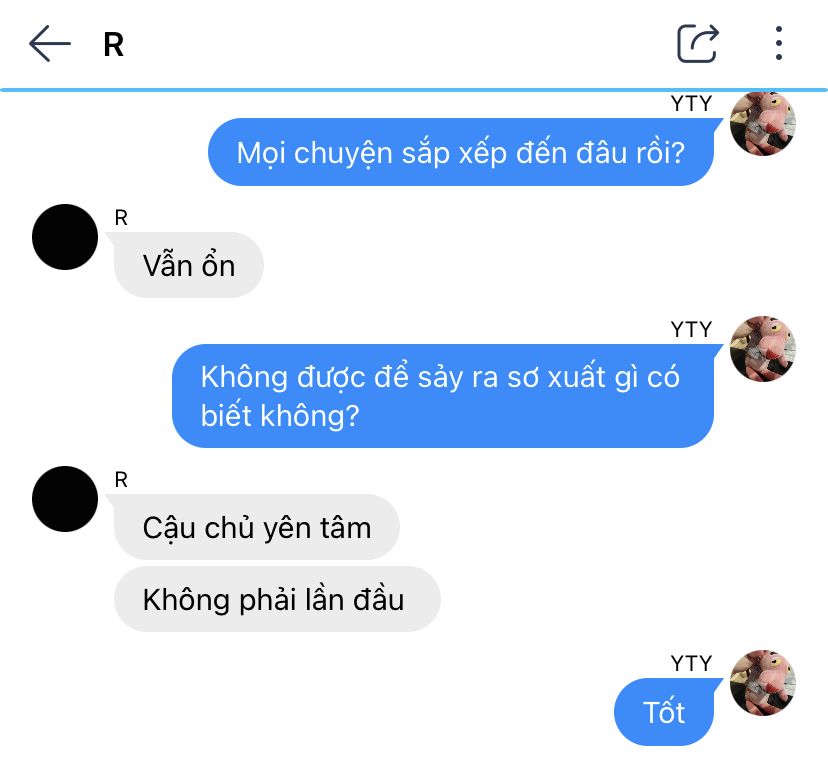
Task: Tap sender name R above "Cậu chủ yên tâm"
Action: (x=121, y=480)
